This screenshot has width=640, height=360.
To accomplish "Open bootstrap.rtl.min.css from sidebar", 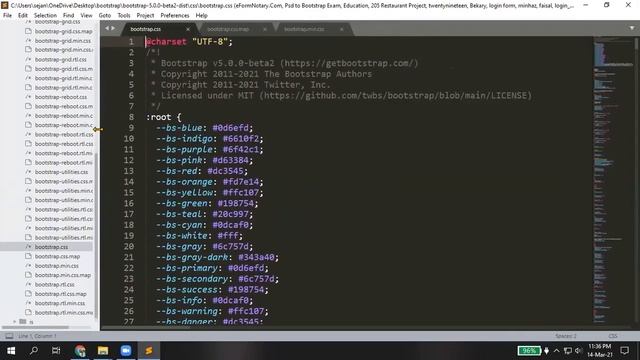I will [x=60, y=303].
